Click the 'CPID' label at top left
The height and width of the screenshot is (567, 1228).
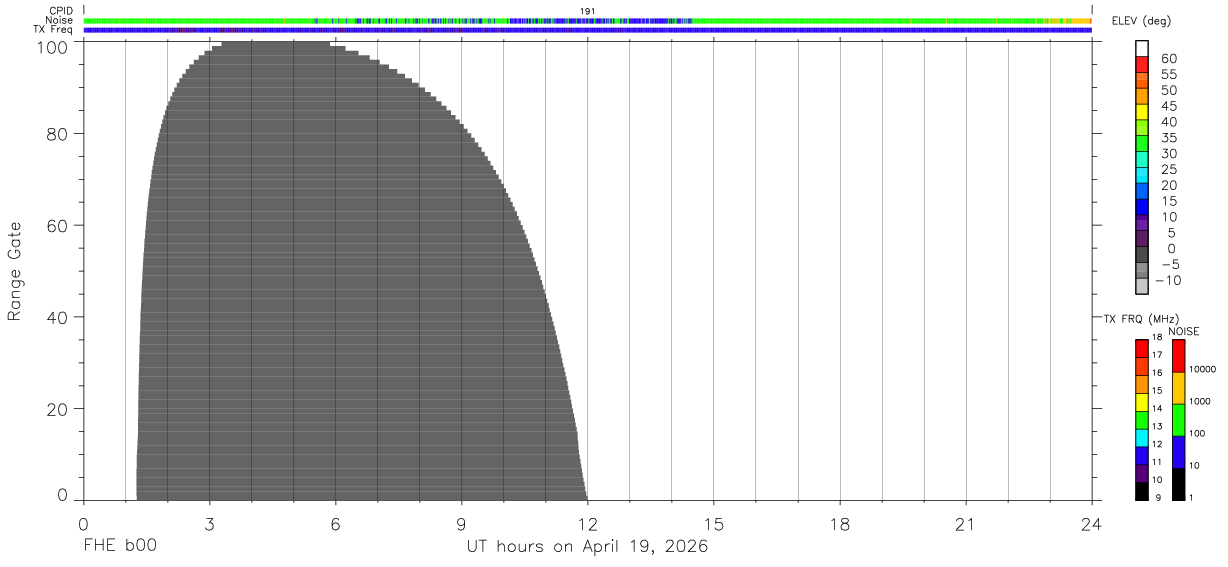(x=62, y=11)
